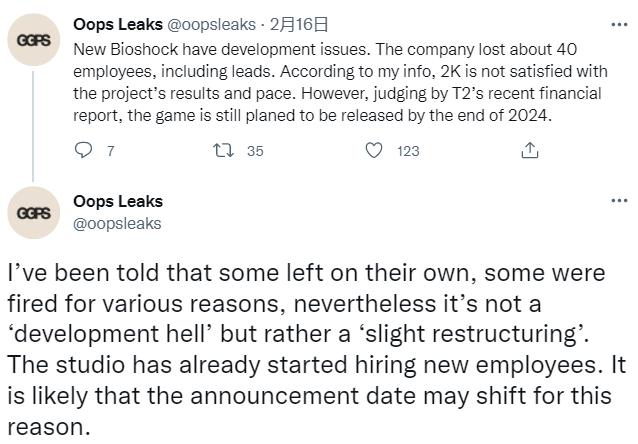Viewport: 638px width, 444px height.
Task: Click the retweet count of 35
Action: pyautogui.click(x=254, y=152)
